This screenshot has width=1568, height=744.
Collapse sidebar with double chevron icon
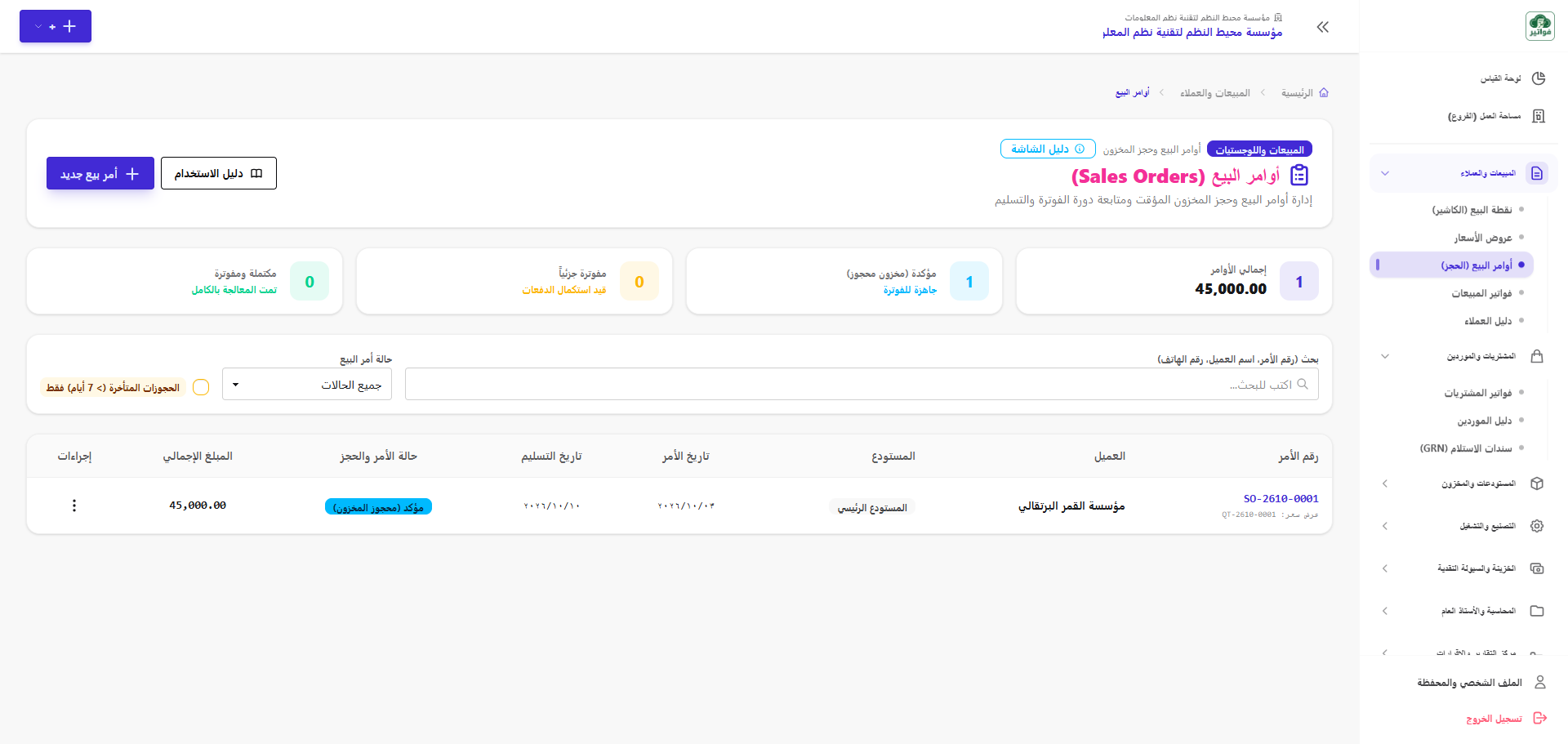coord(1323,27)
